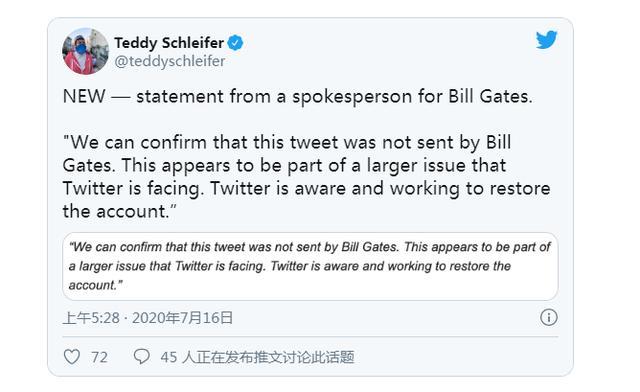Open Teddy Schleifer's profile avatar
This screenshot has height=392, width=640.
85,51
